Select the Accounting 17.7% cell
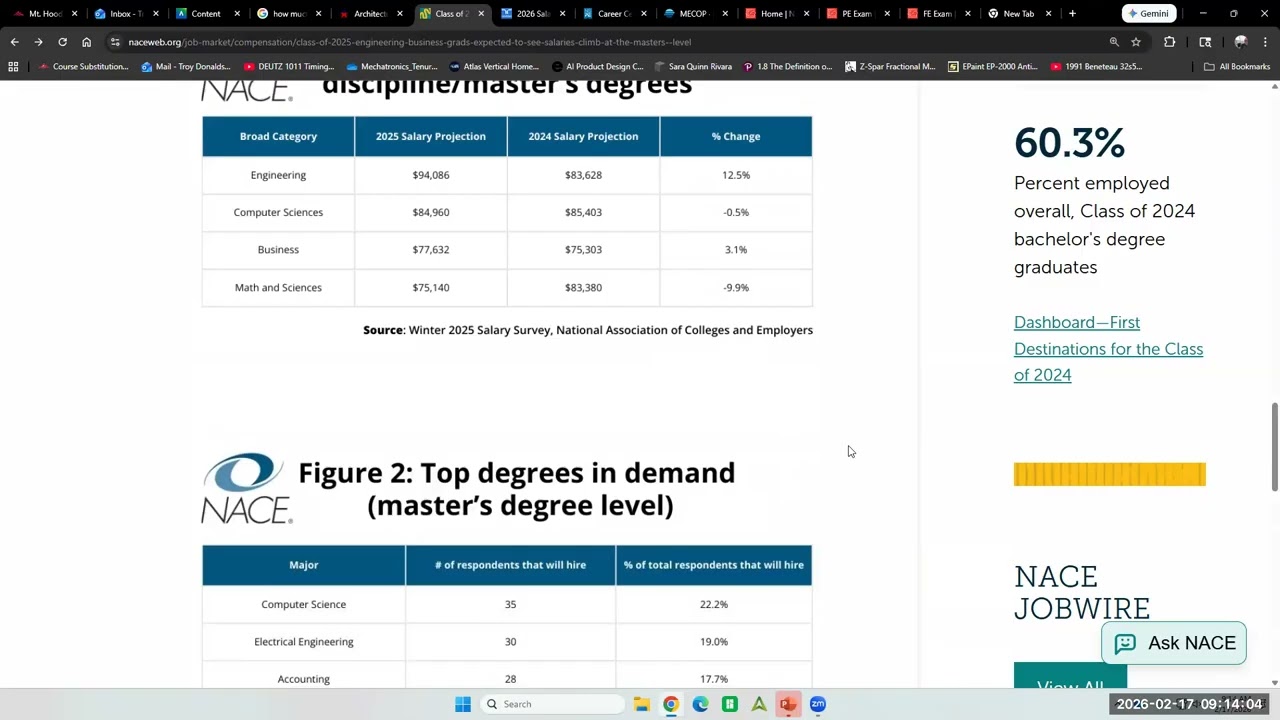Image resolution: width=1280 pixels, height=720 pixels. coord(714,679)
